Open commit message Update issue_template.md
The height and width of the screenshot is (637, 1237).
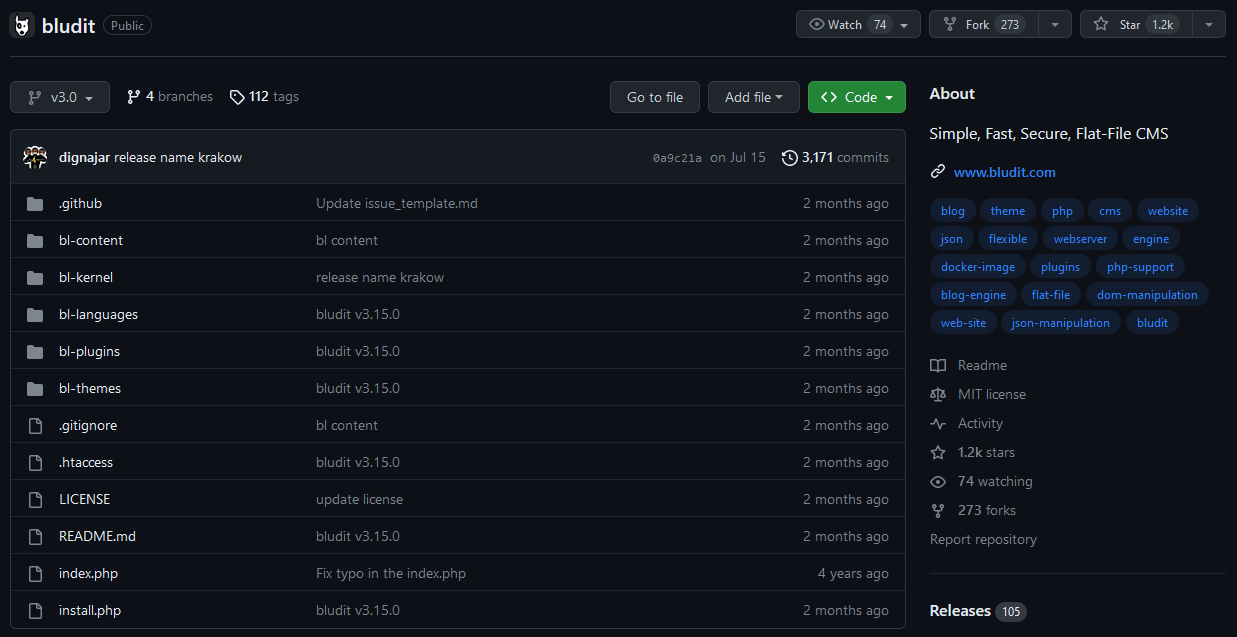tap(397, 203)
